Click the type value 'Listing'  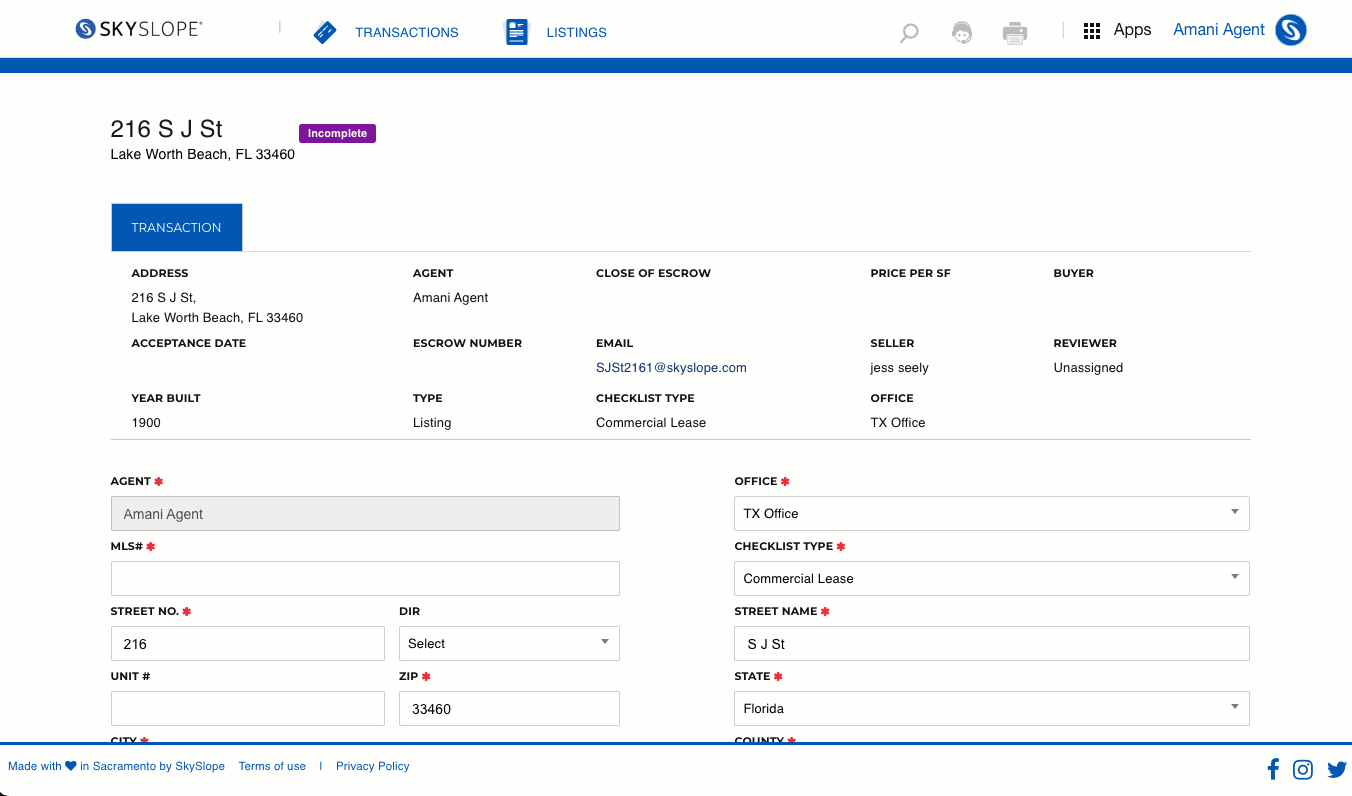point(432,422)
